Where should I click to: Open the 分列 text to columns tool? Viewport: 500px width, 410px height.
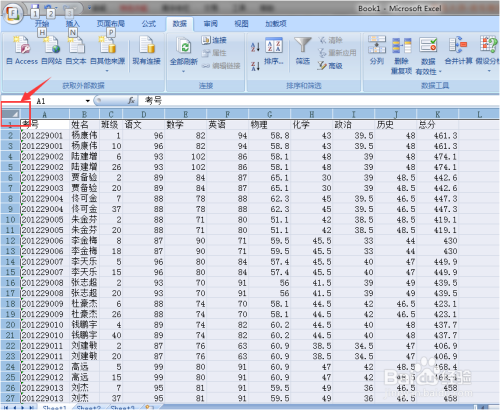(x=377, y=45)
